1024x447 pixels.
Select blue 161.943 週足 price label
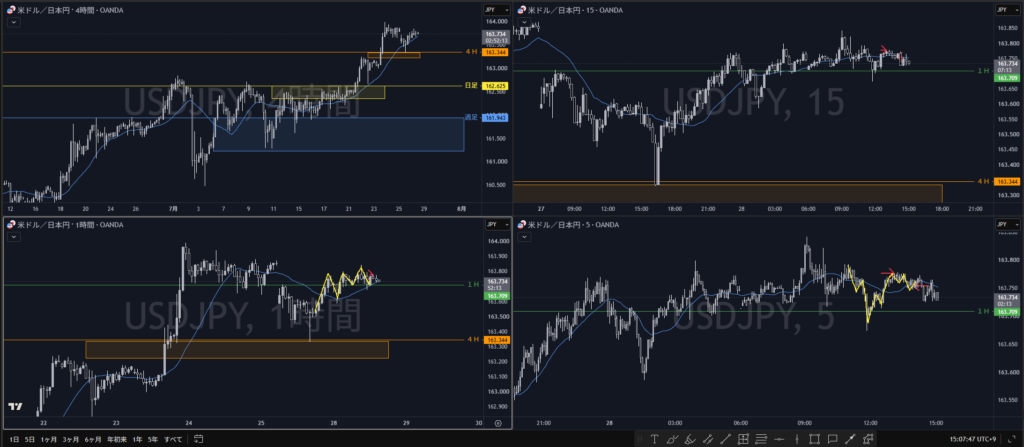point(496,118)
